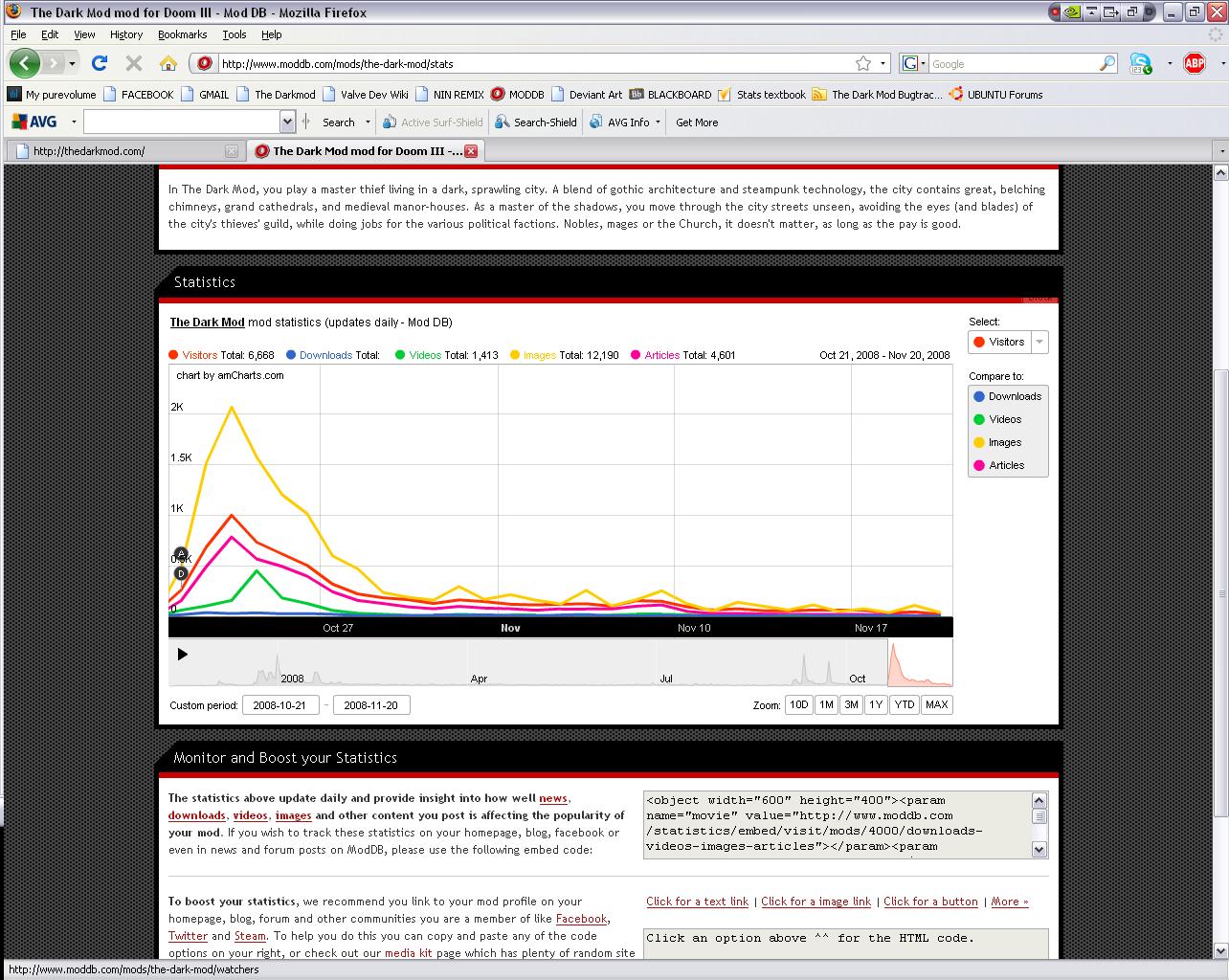
Task: Click the Get More toolbar button
Action: click(x=697, y=122)
